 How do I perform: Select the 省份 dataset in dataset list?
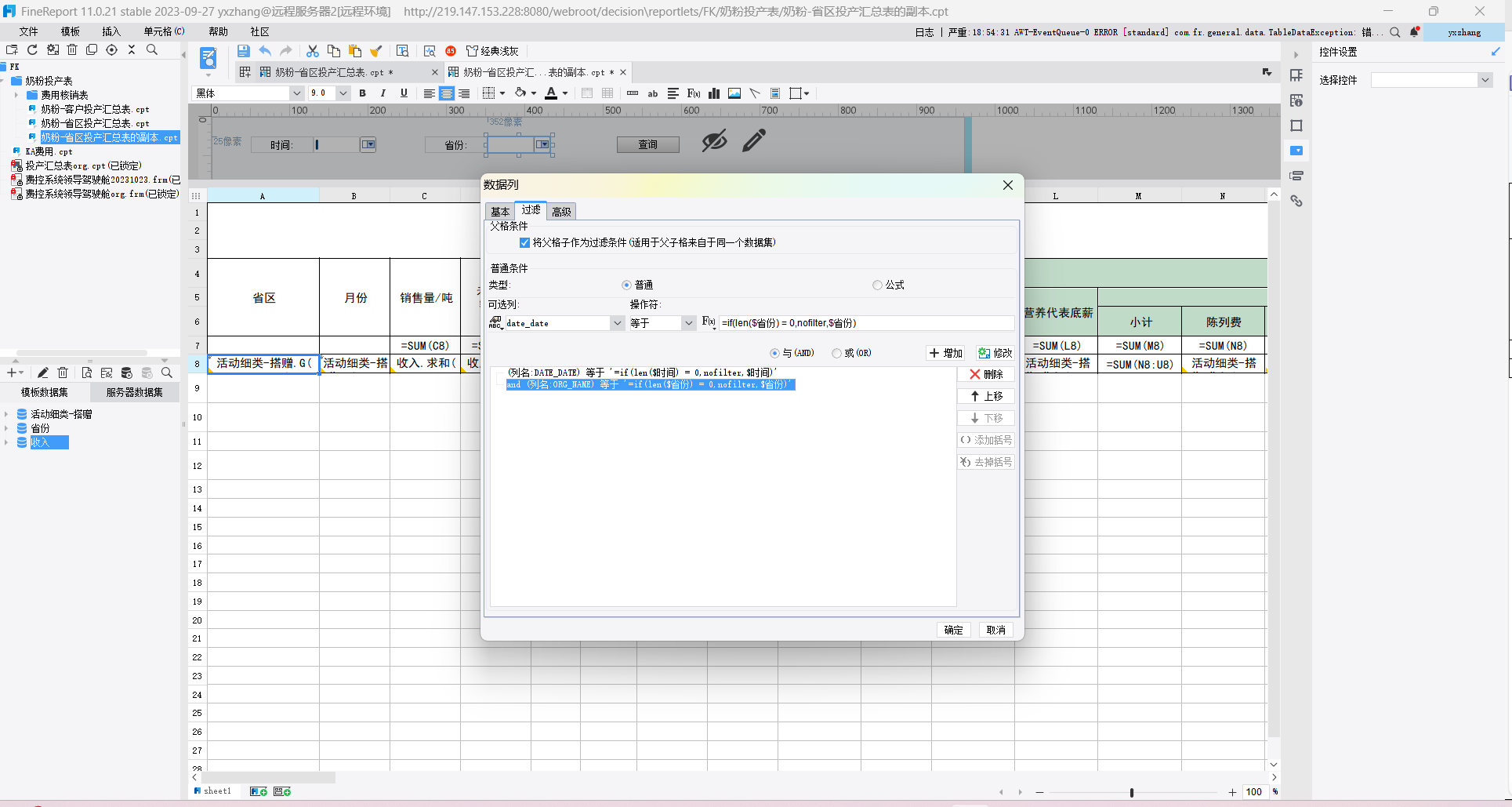(x=40, y=429)
